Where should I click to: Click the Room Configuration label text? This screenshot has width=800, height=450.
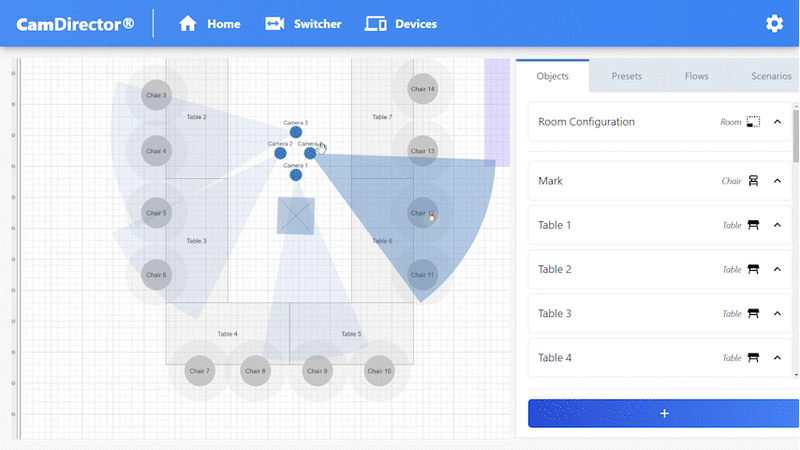pos(586,122)
